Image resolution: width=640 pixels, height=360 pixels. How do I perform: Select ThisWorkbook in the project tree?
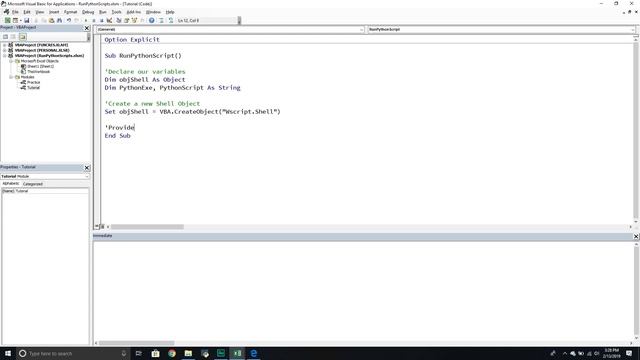pos(38,71)
